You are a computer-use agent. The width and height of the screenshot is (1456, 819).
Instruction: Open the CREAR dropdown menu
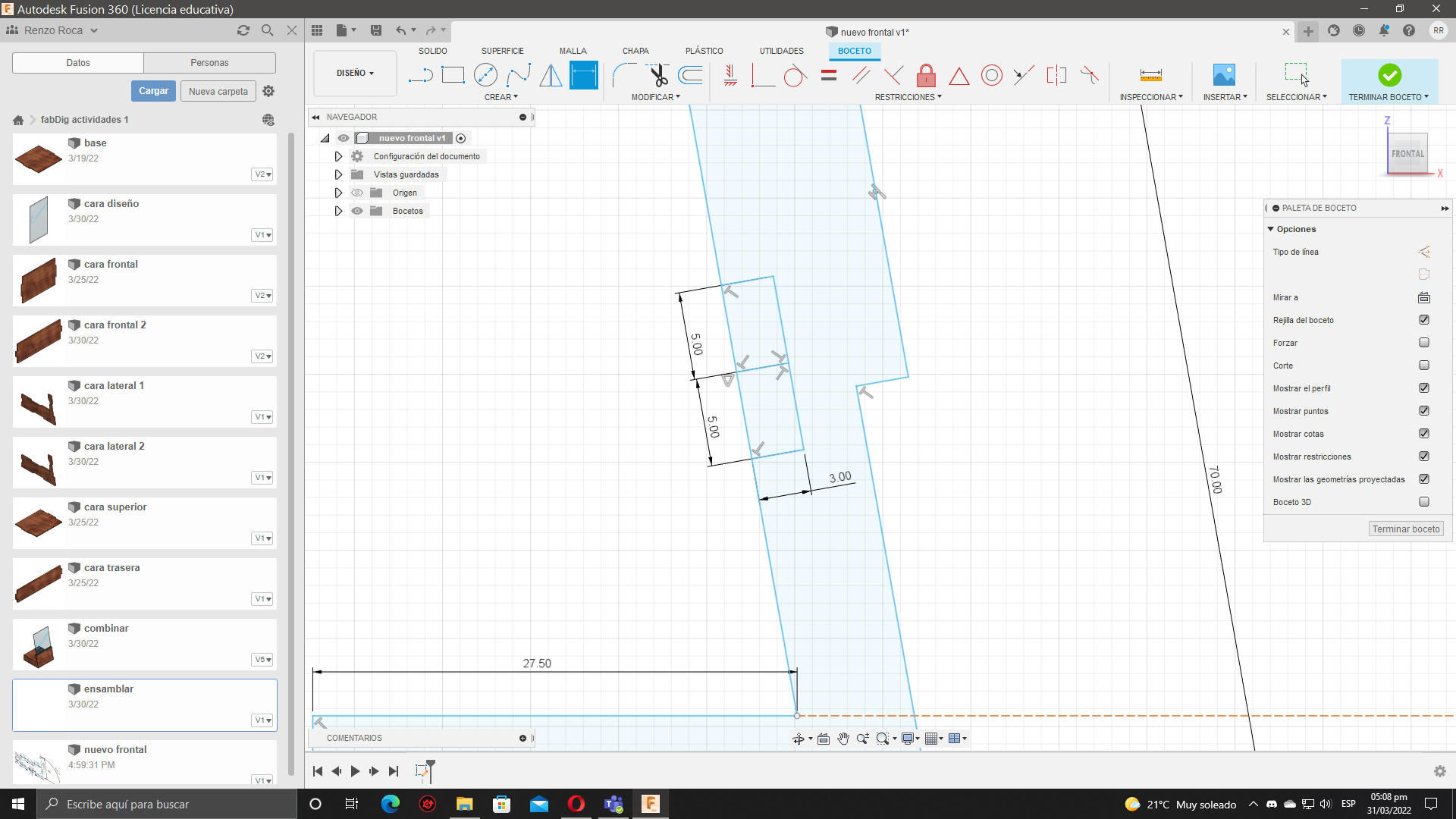tap(500, 97)
